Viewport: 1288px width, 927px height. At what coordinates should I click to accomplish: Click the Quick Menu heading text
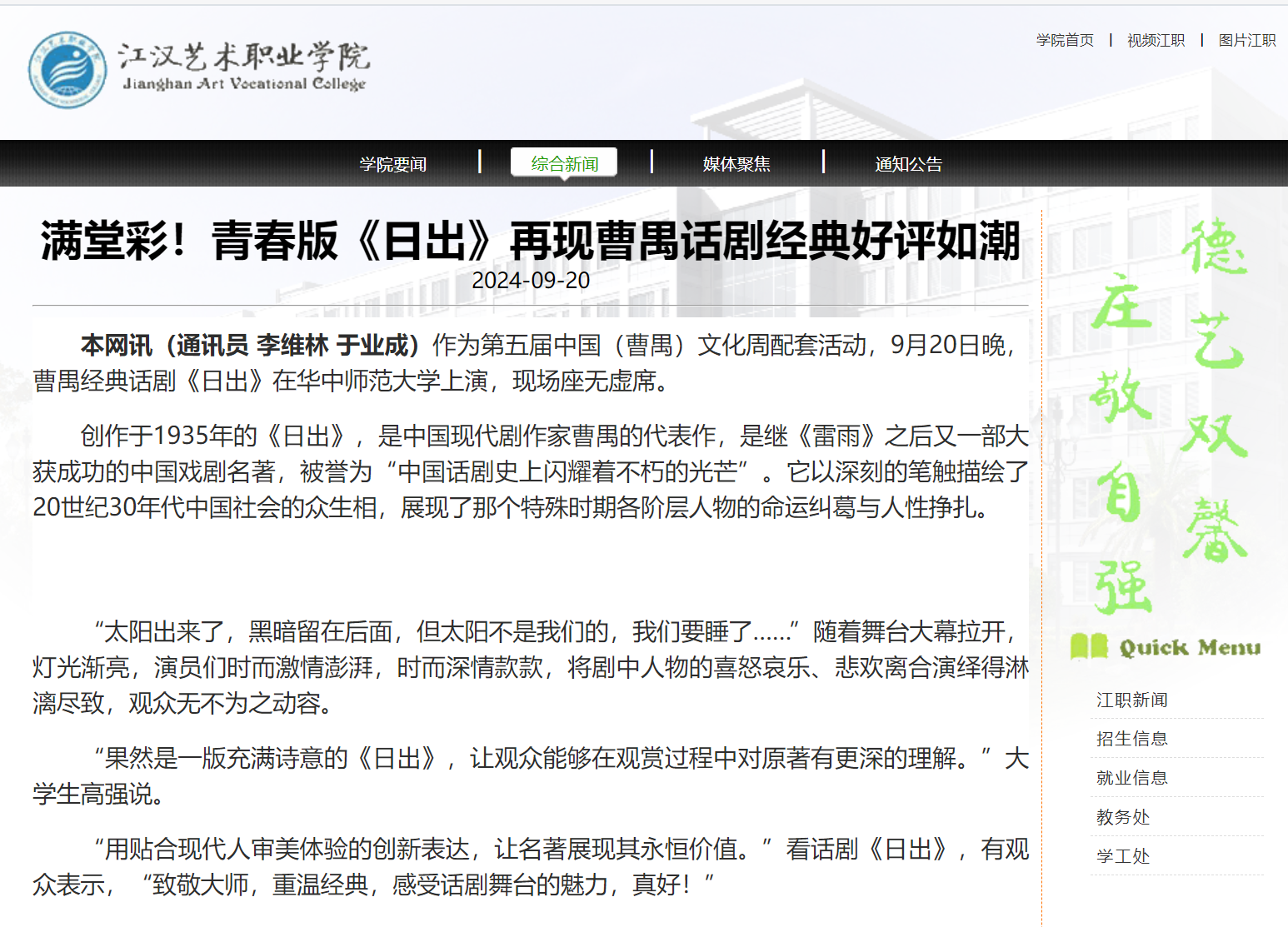1189,647
